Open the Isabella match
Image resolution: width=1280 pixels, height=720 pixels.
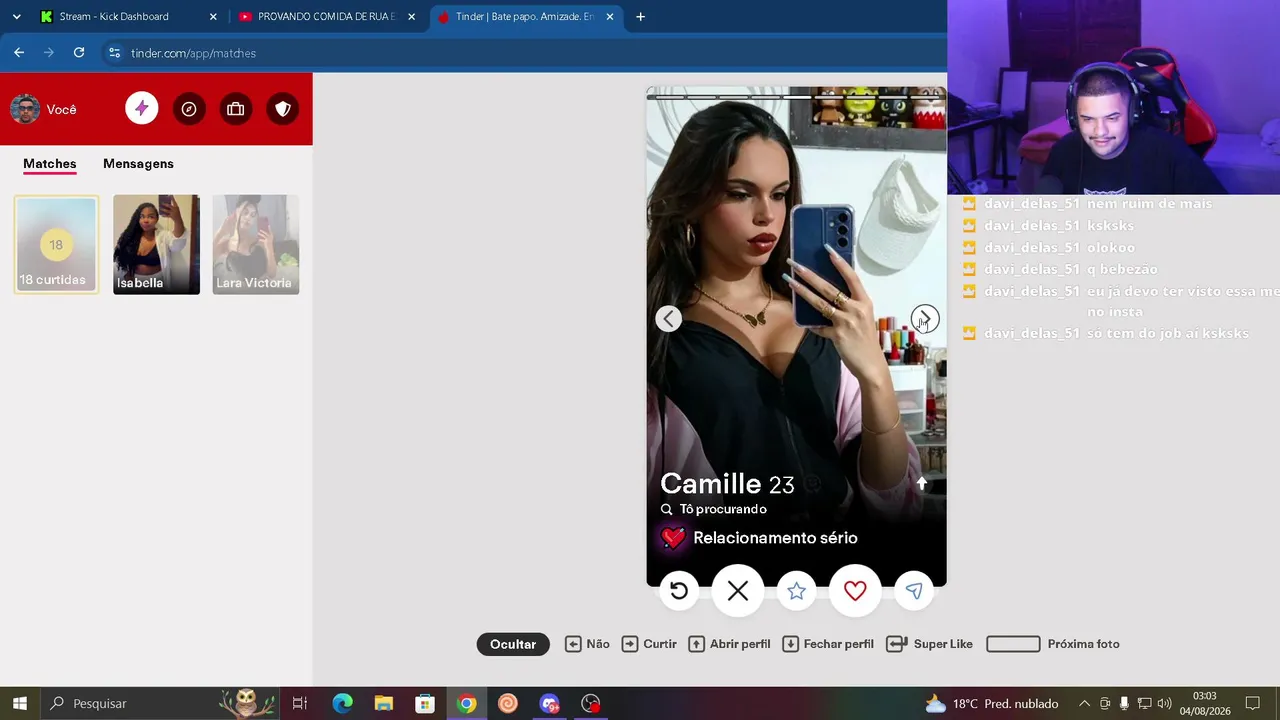(x=156, y=245)
